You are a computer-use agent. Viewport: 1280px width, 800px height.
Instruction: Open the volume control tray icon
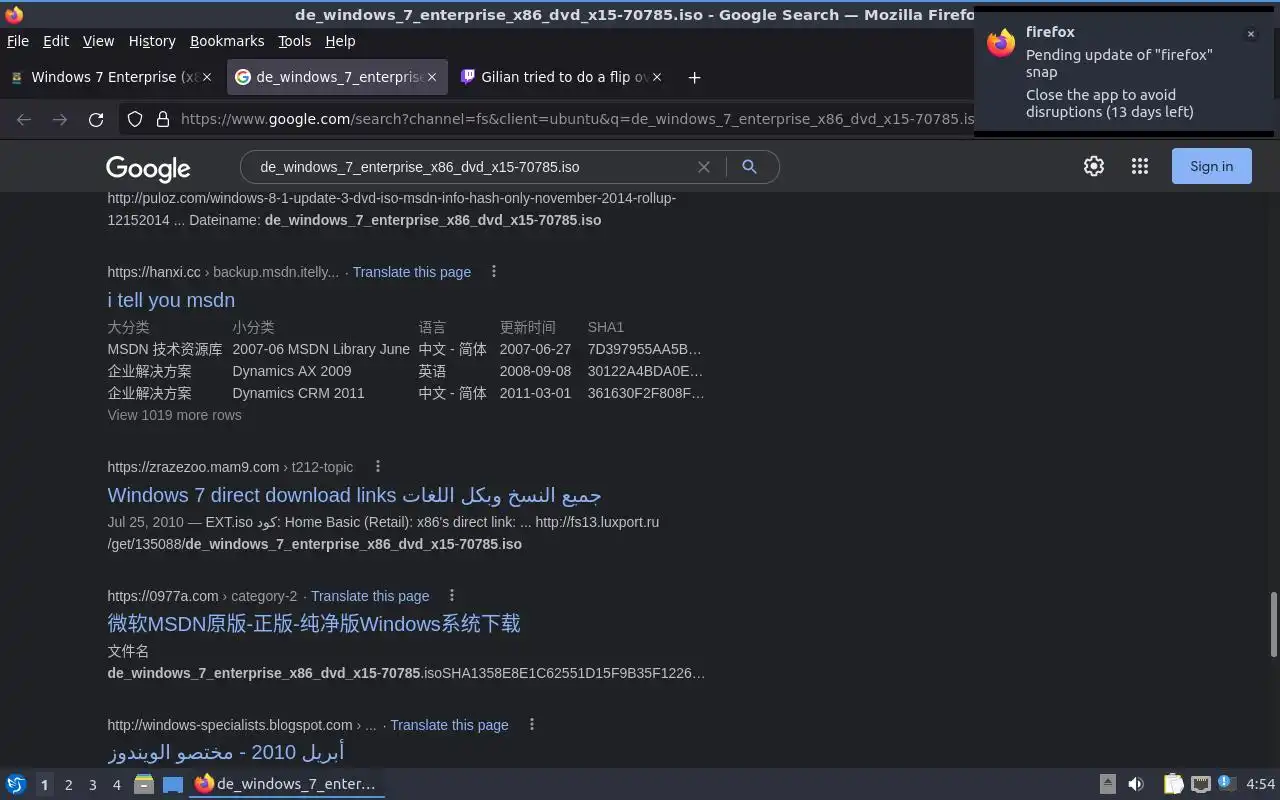coord(1136,784)
